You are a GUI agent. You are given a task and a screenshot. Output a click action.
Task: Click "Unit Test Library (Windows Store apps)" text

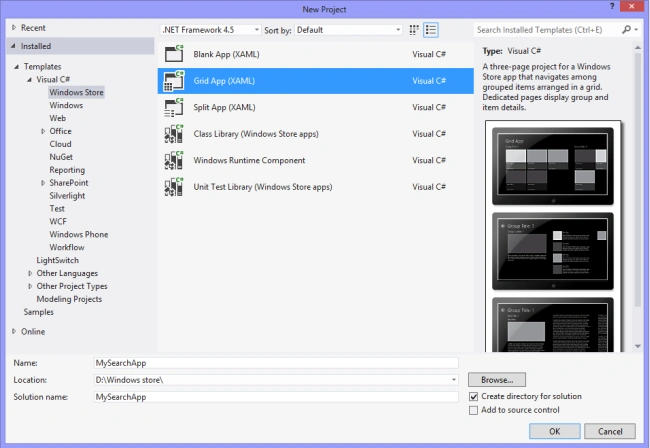(x=263, y=187)
